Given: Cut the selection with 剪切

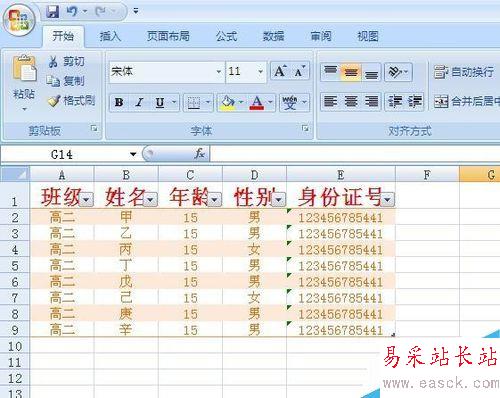Looking at the screenshot, I should point(66,62).
